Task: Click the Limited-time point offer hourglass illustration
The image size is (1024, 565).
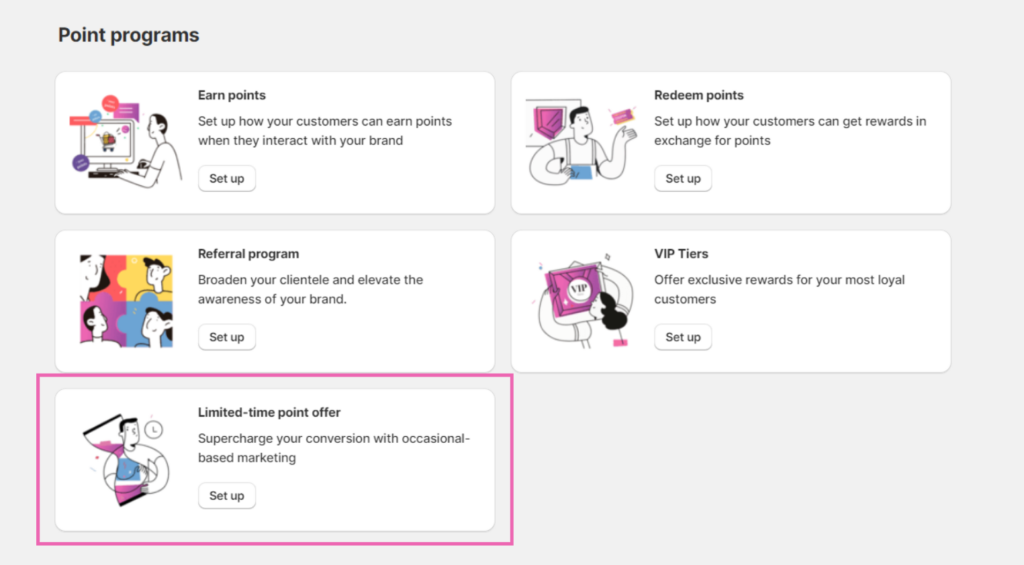Action: pyautogui.click(x=123, y=459)
